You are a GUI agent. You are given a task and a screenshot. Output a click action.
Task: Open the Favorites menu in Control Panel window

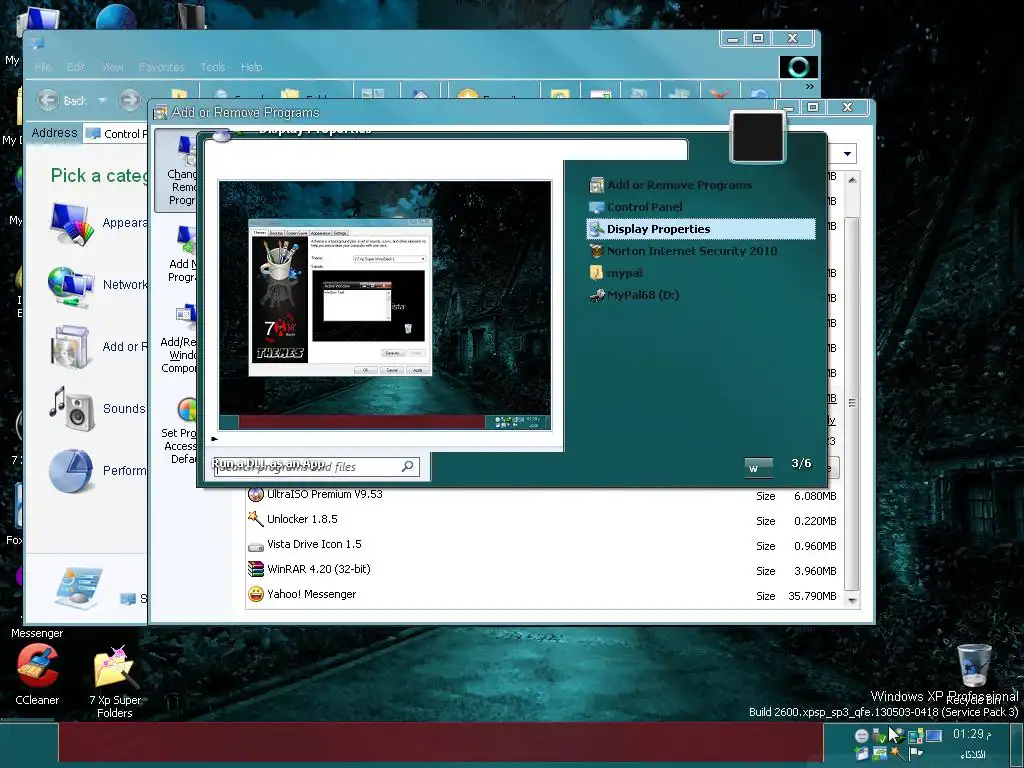coord(161,67)
